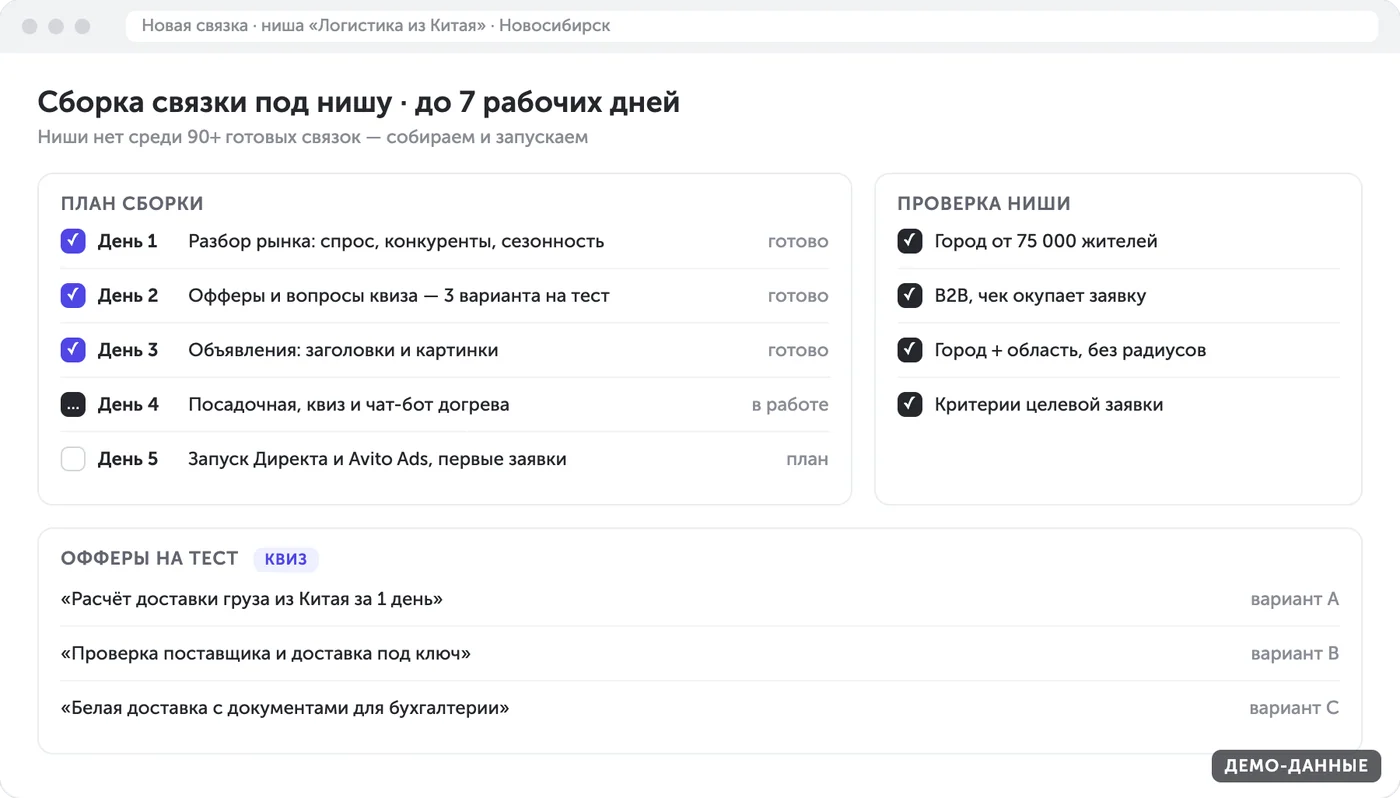Click the КВИЗ tag badge

pos(286,559)
